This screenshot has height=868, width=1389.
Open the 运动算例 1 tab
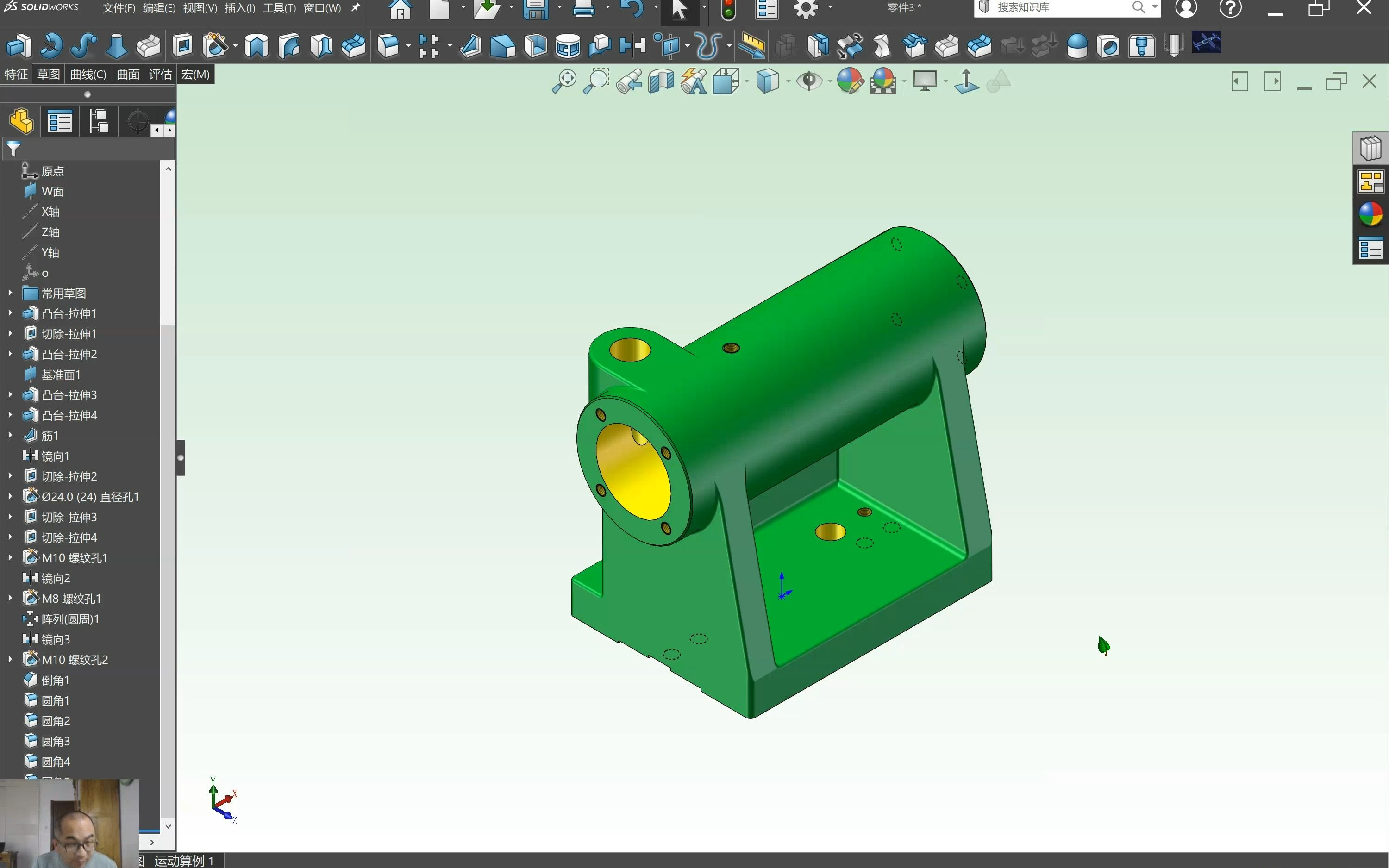pos(184,861)
